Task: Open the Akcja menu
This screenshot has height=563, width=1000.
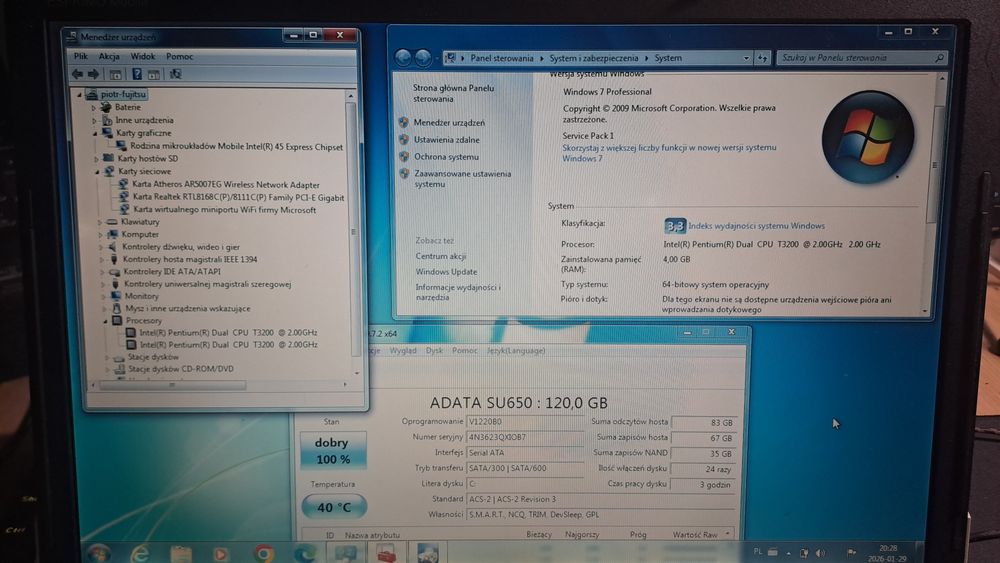Action: [x=109, y=56]
